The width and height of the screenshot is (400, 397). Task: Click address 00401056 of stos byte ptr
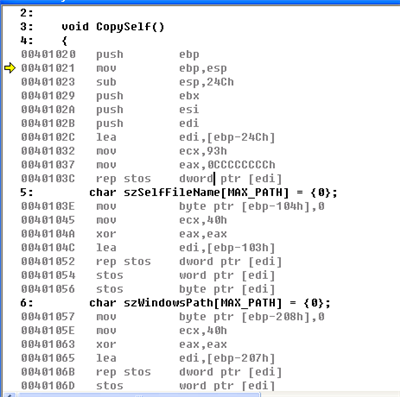[48, 289]
